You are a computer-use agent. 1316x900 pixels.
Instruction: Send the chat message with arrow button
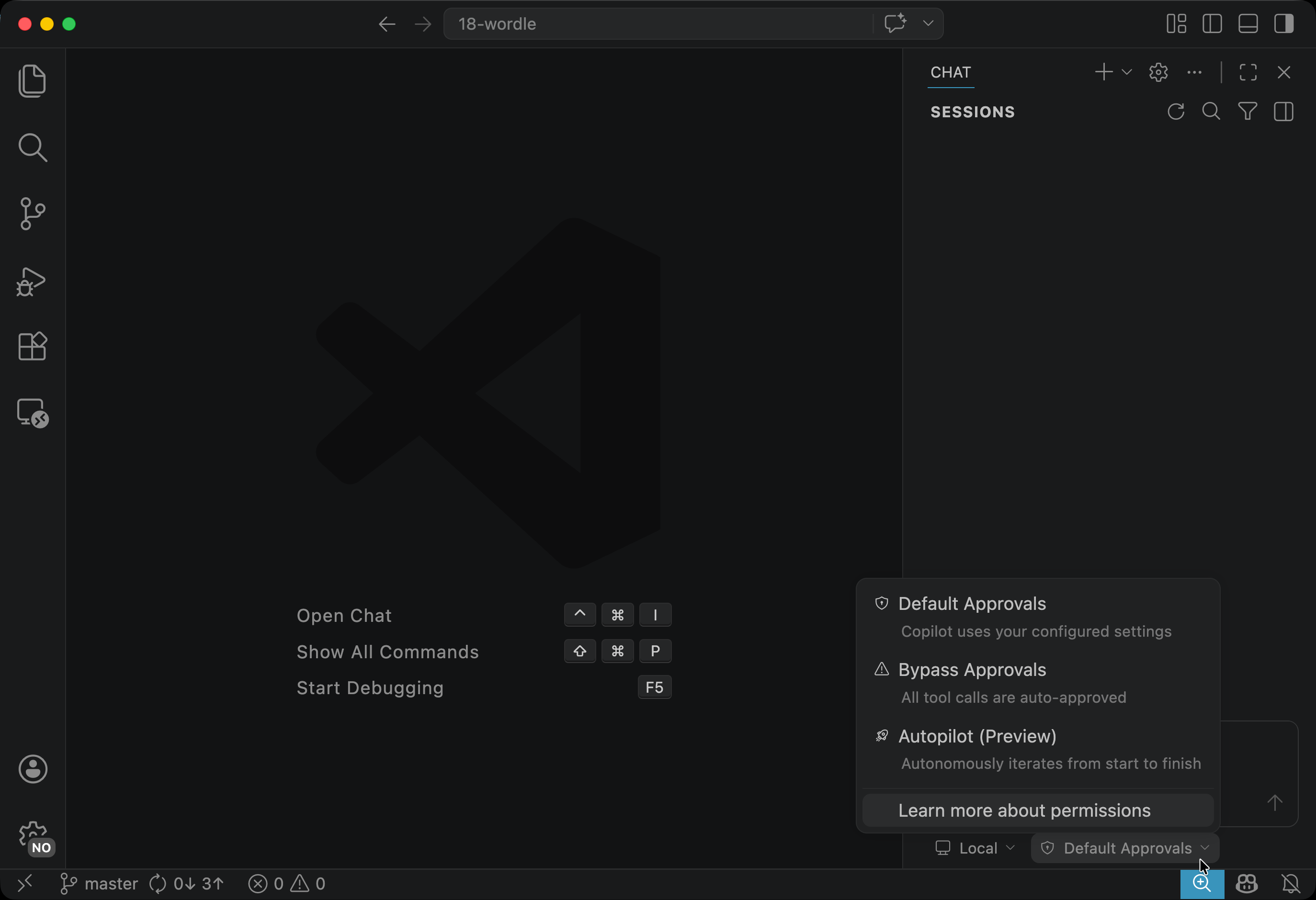pos(1274,802)
